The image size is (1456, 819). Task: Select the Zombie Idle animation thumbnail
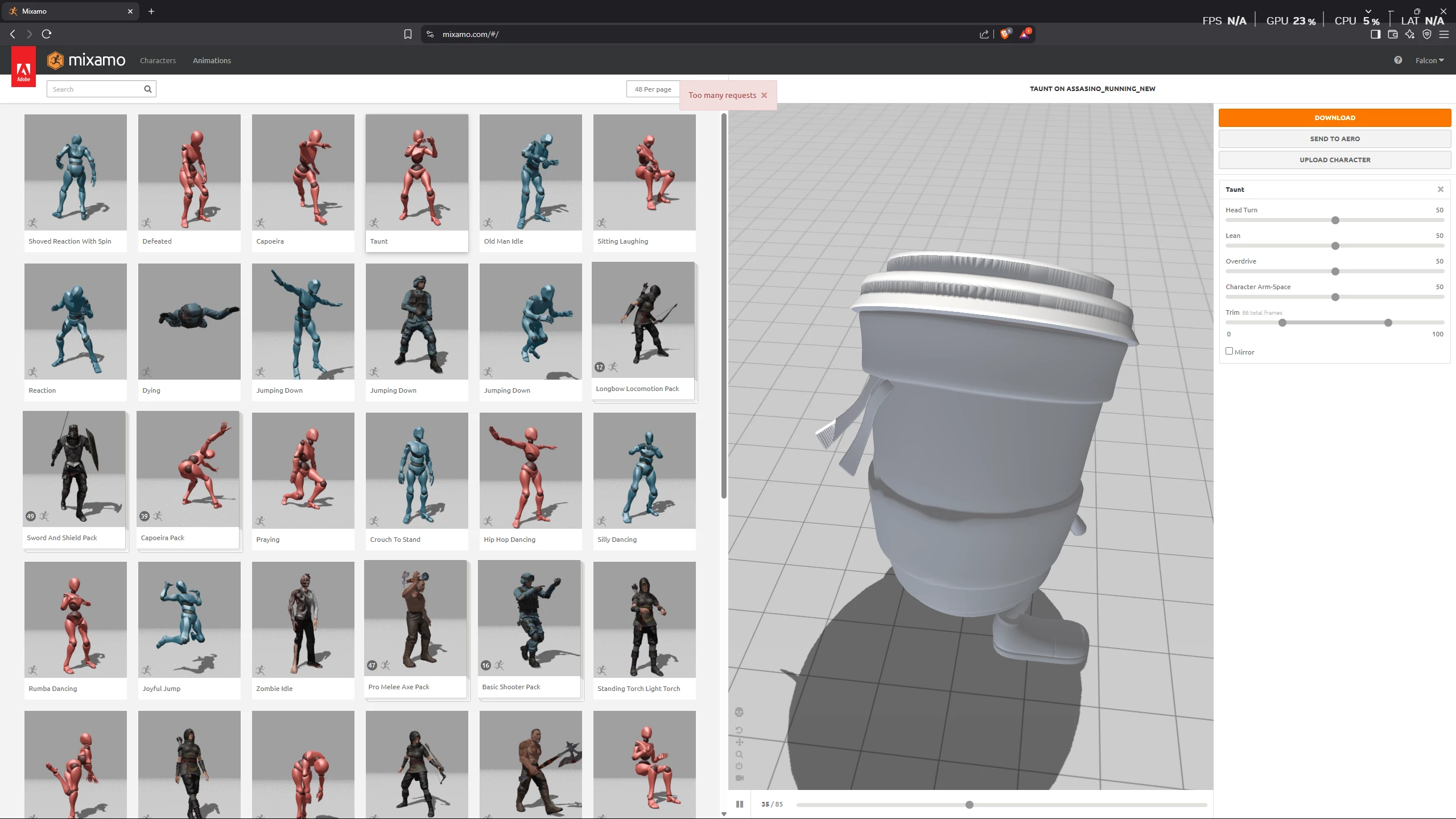(x=303, y=620)
